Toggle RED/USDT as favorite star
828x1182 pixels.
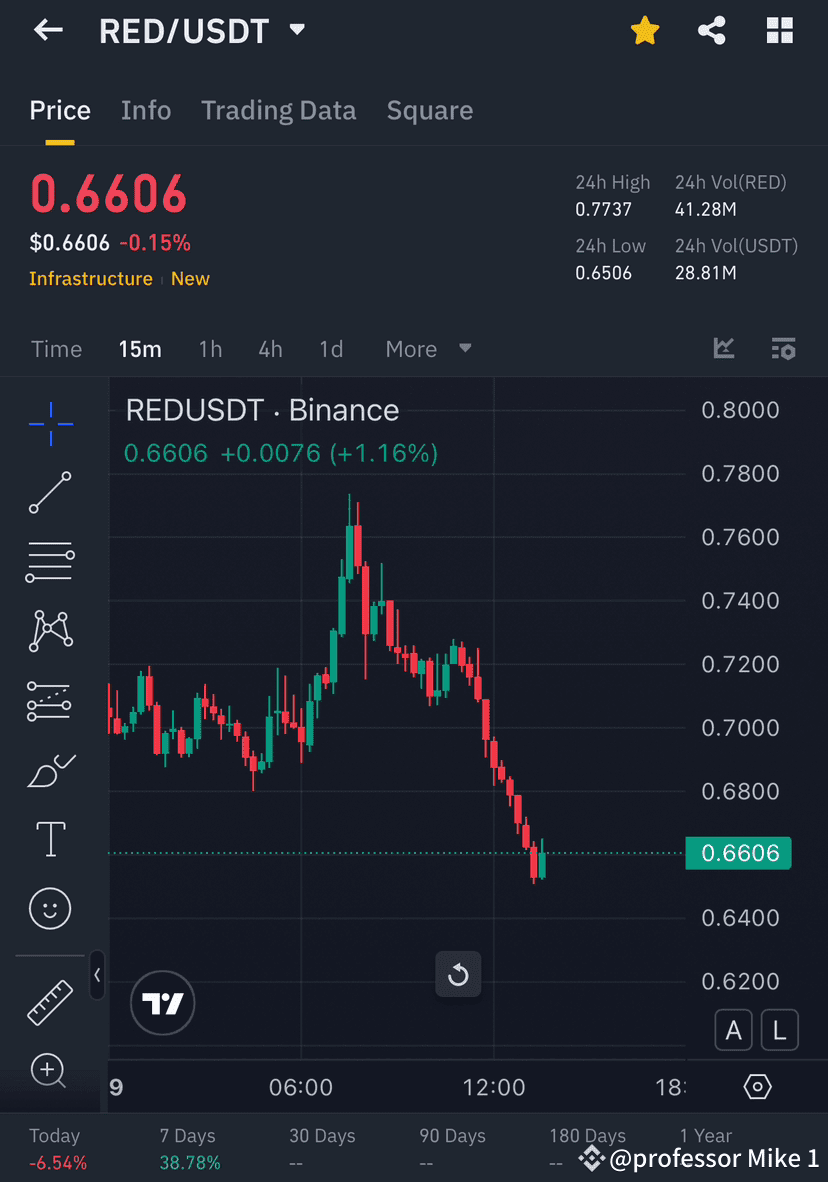(x=644, y=30)
